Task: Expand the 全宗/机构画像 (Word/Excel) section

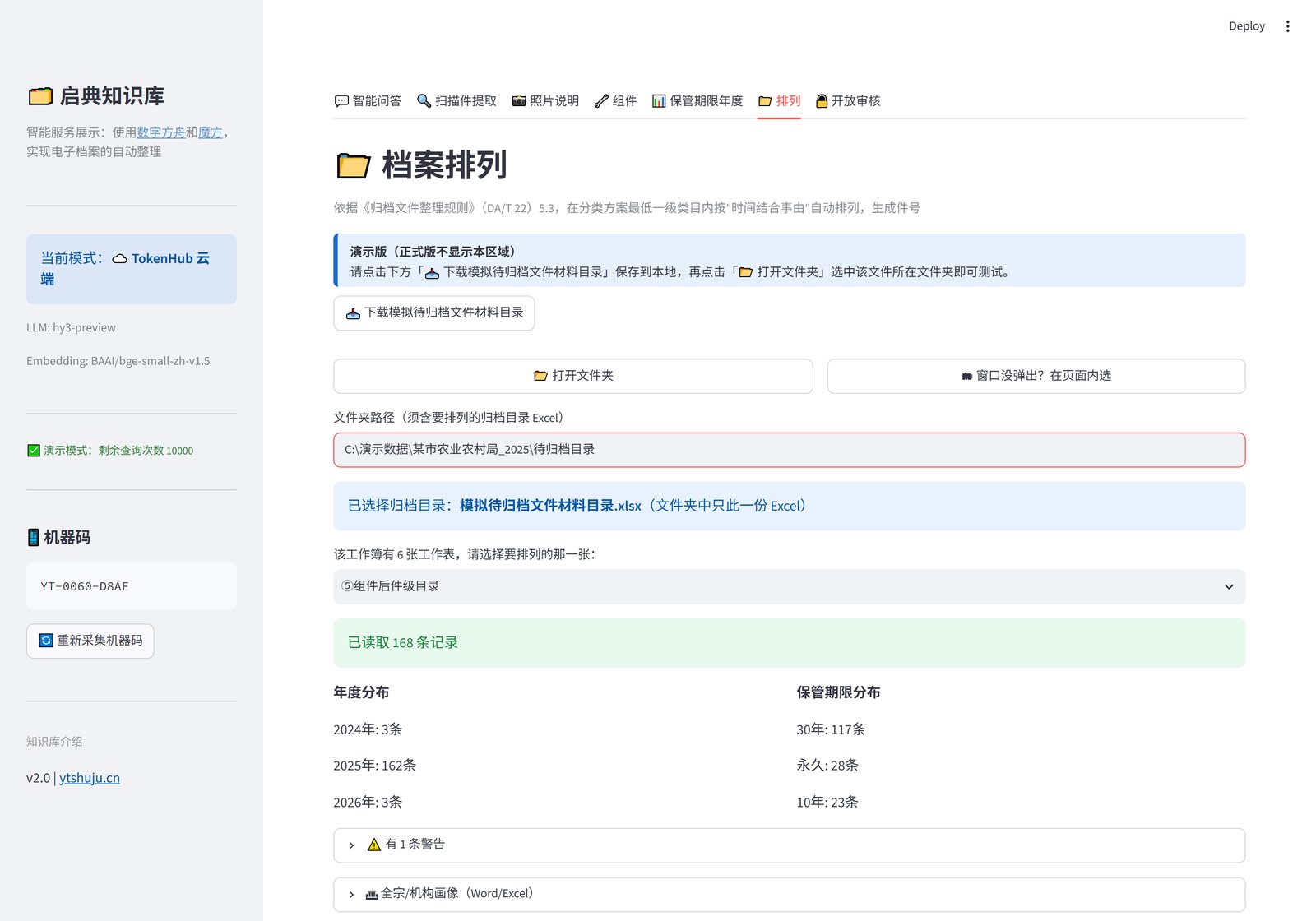Action: click(790, 895)
